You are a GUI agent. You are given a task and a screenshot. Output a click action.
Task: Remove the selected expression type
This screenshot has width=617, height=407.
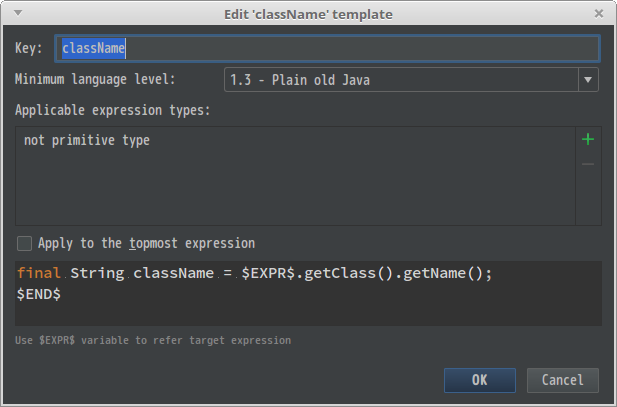point(588,164)
